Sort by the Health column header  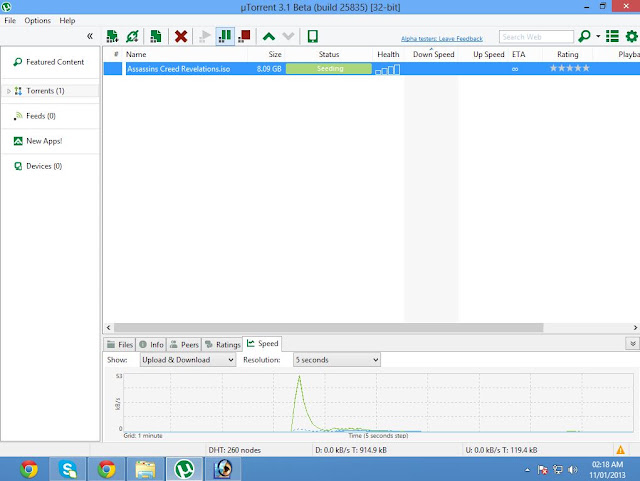click(x=388, y=54)
